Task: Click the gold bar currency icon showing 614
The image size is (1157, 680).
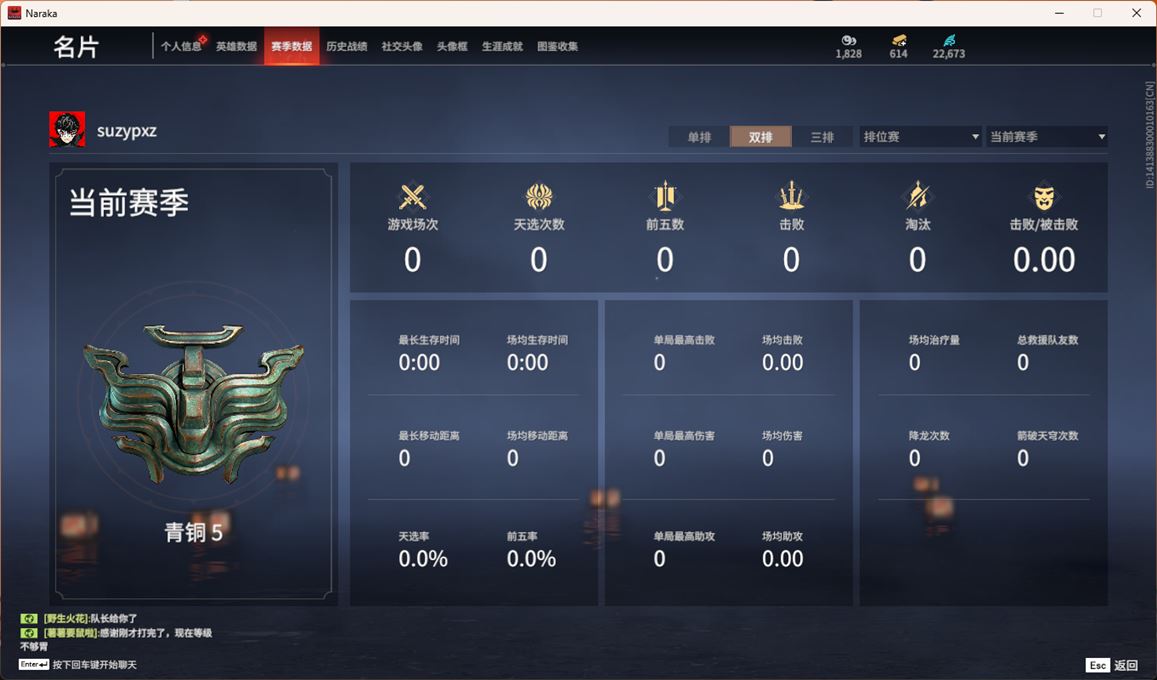Action: [x=899, y=41]
